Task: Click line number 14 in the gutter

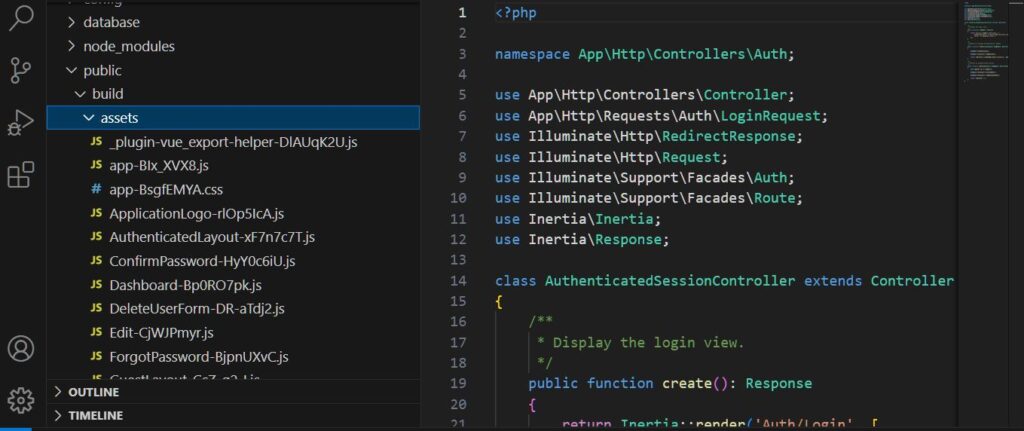Action: coord(459,281)
